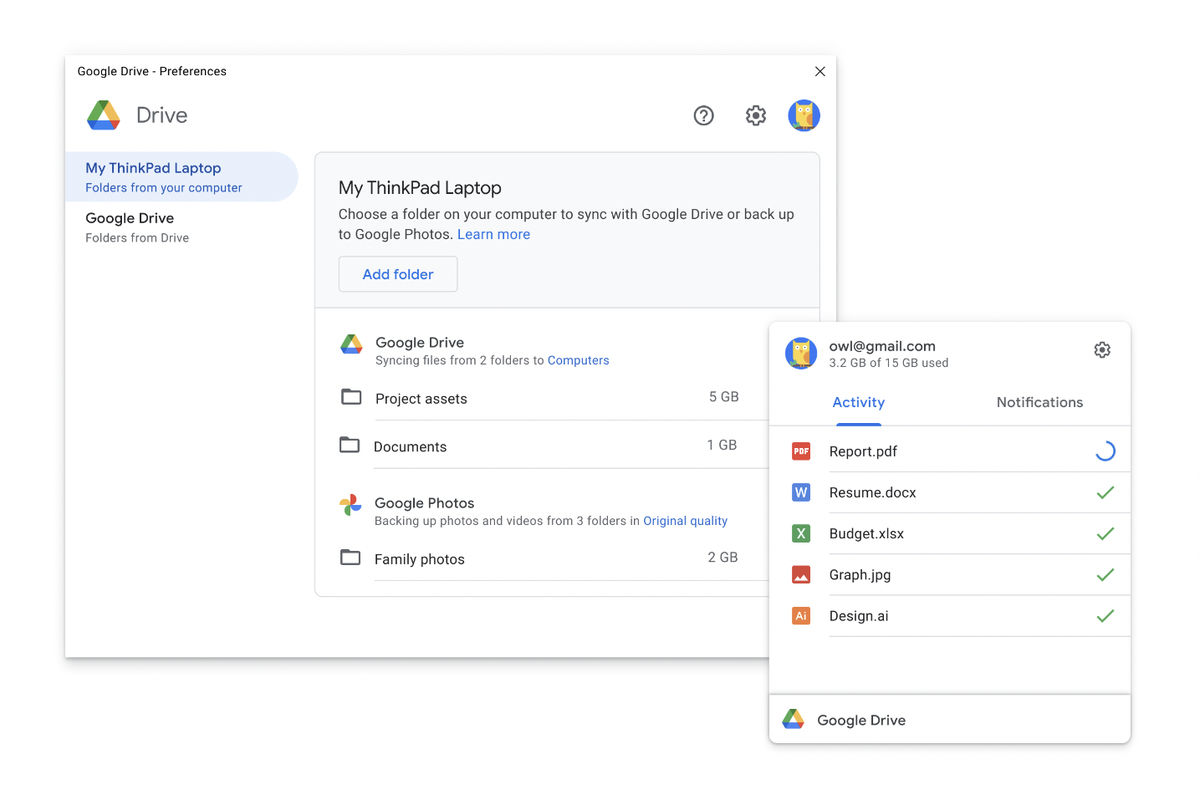Select the Project assets folder row
The image size is (1200, 800).
pos(540,398)
